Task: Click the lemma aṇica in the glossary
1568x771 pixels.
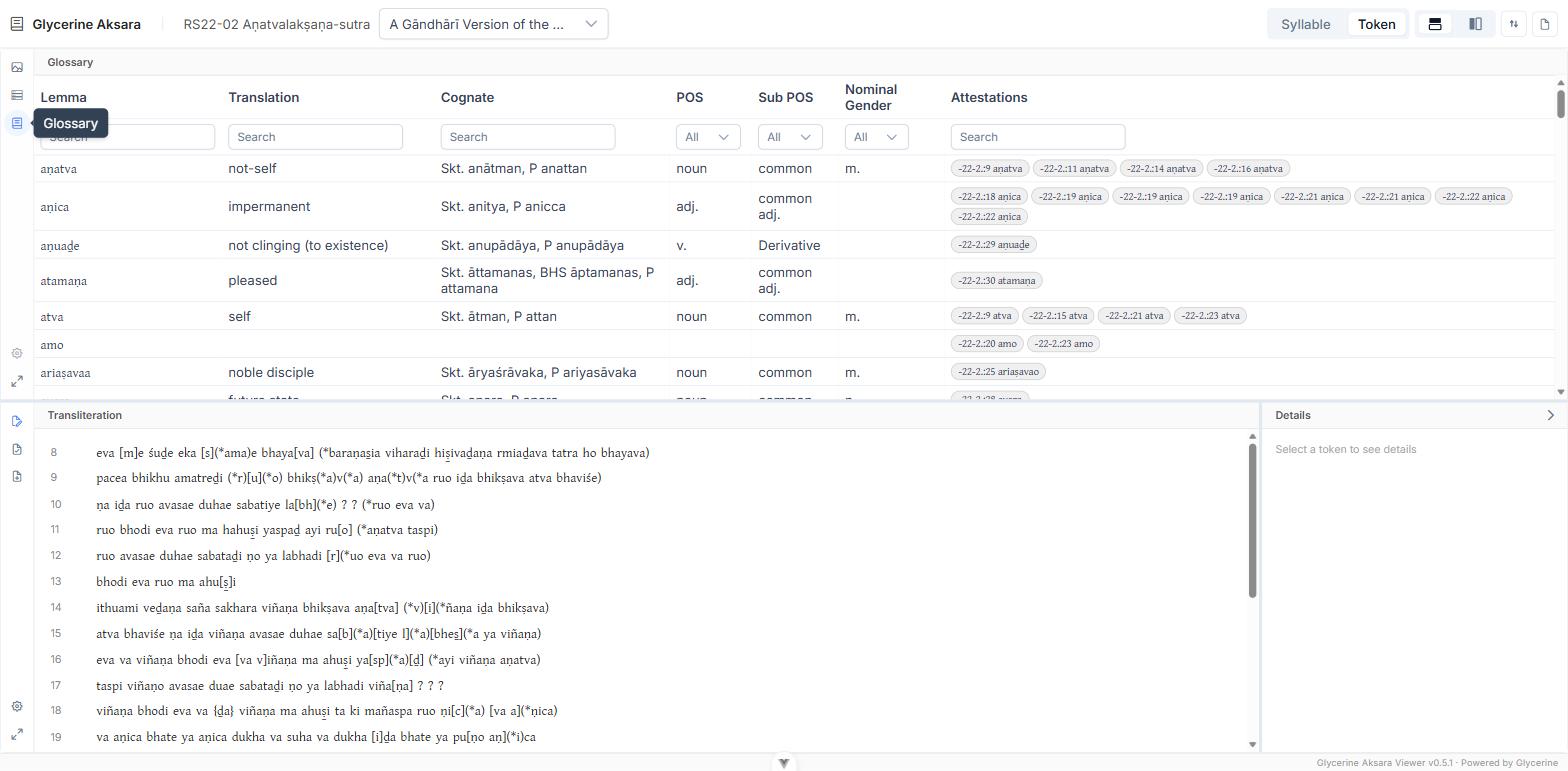Action: click(x=55, y=207)
